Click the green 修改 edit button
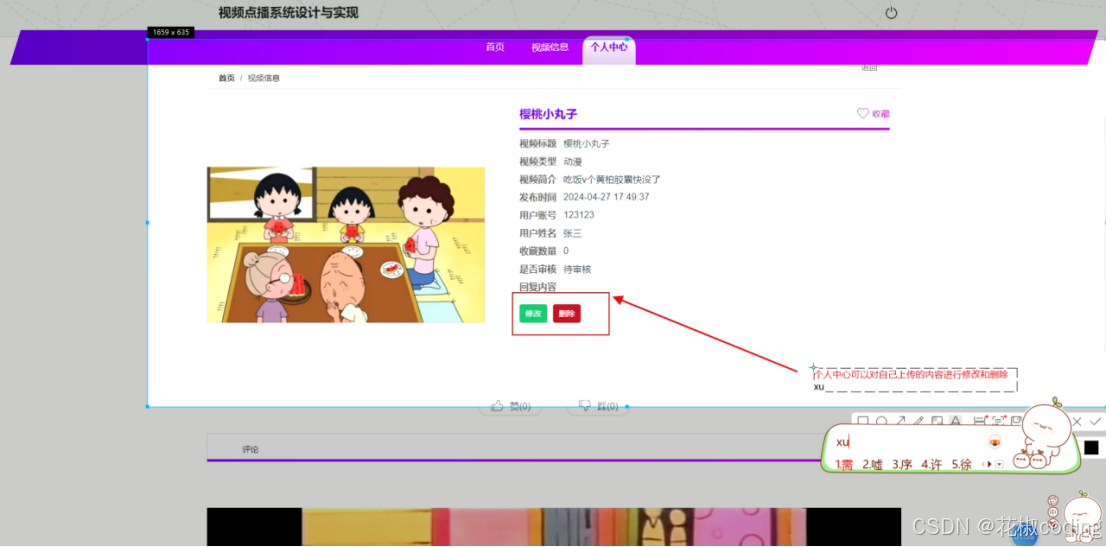This screenshot has height=547, width=1106. click(533, 314)
